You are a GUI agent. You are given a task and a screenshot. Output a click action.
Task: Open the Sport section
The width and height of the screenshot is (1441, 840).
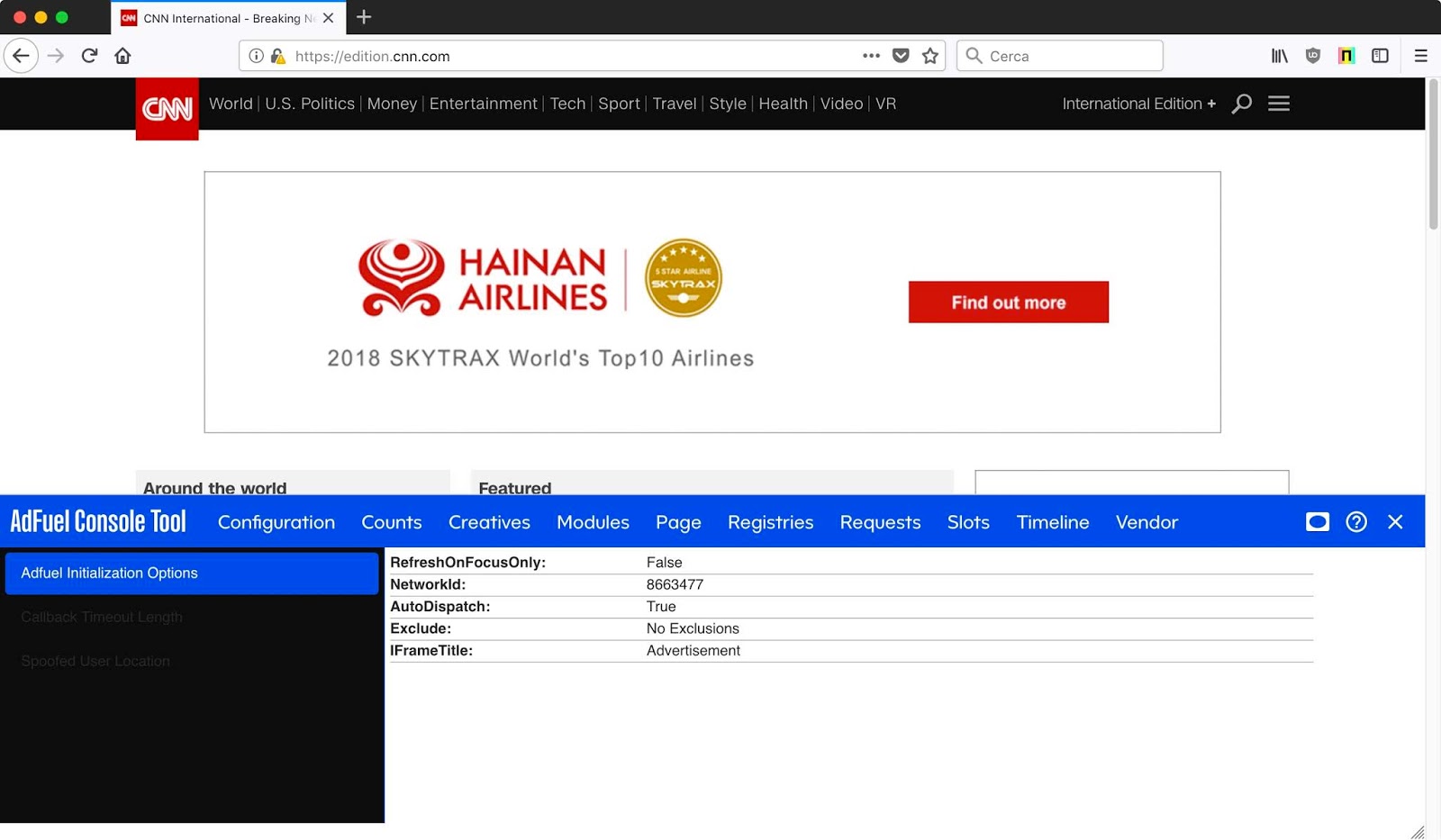(x=619, y=104)
